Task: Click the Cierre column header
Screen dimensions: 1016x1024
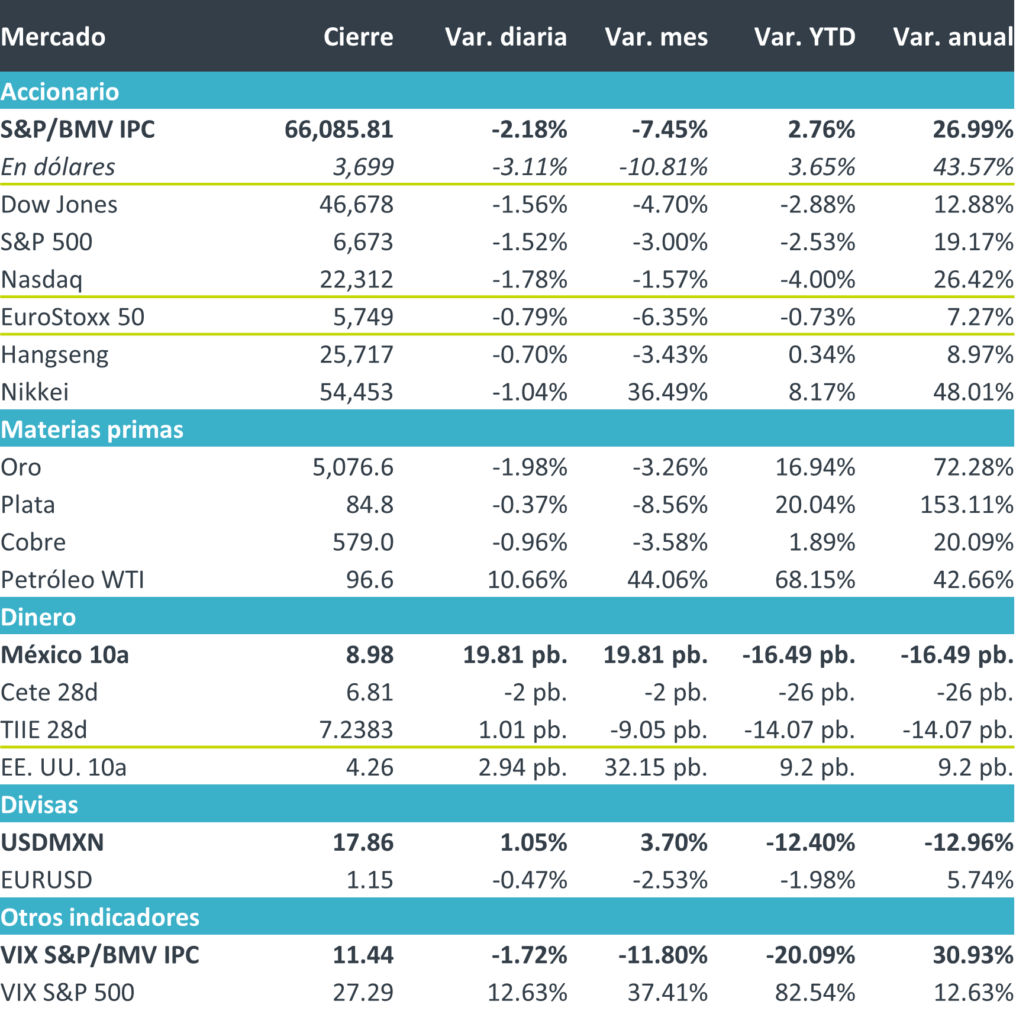Action: 358,37
